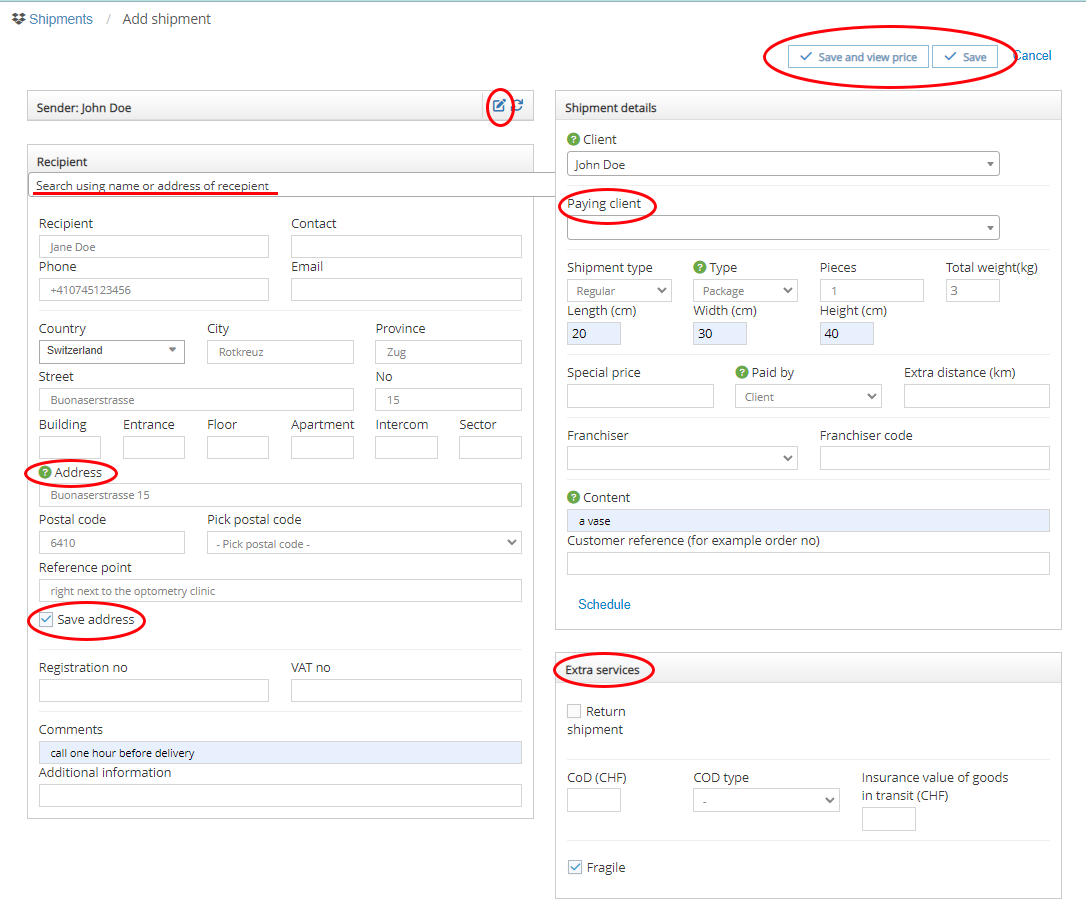Open the Country dropdown showing Switzerland

click(112, 351)
